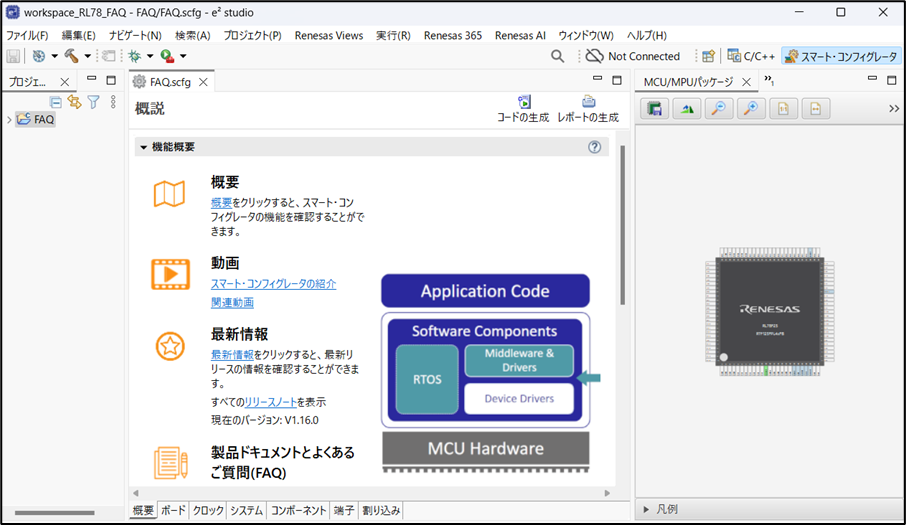This screenshot has width=906, height=525.
Task: Open the ヘルプ(H) menu
Action: click(647, 35)
